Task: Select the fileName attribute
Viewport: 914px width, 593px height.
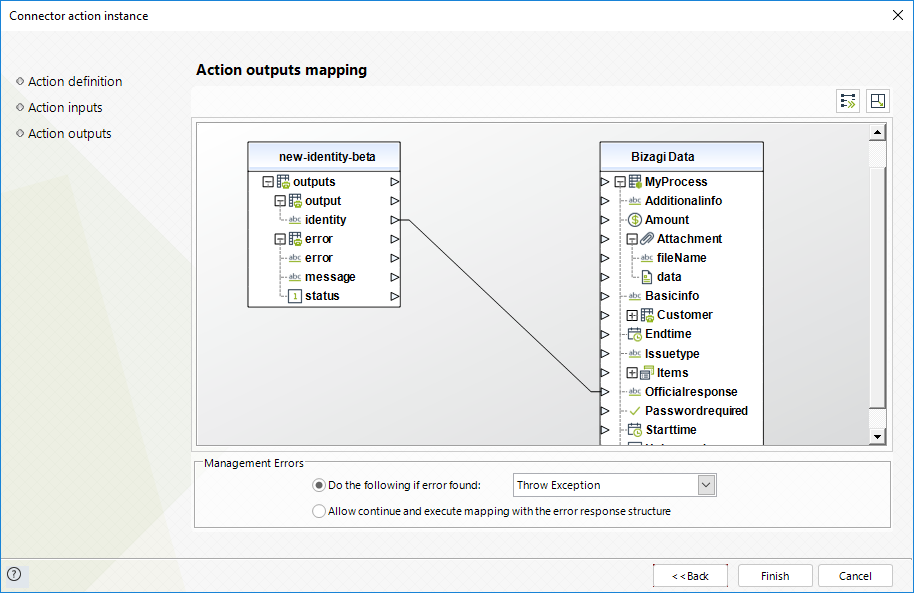Action: [x=681, y=258]
